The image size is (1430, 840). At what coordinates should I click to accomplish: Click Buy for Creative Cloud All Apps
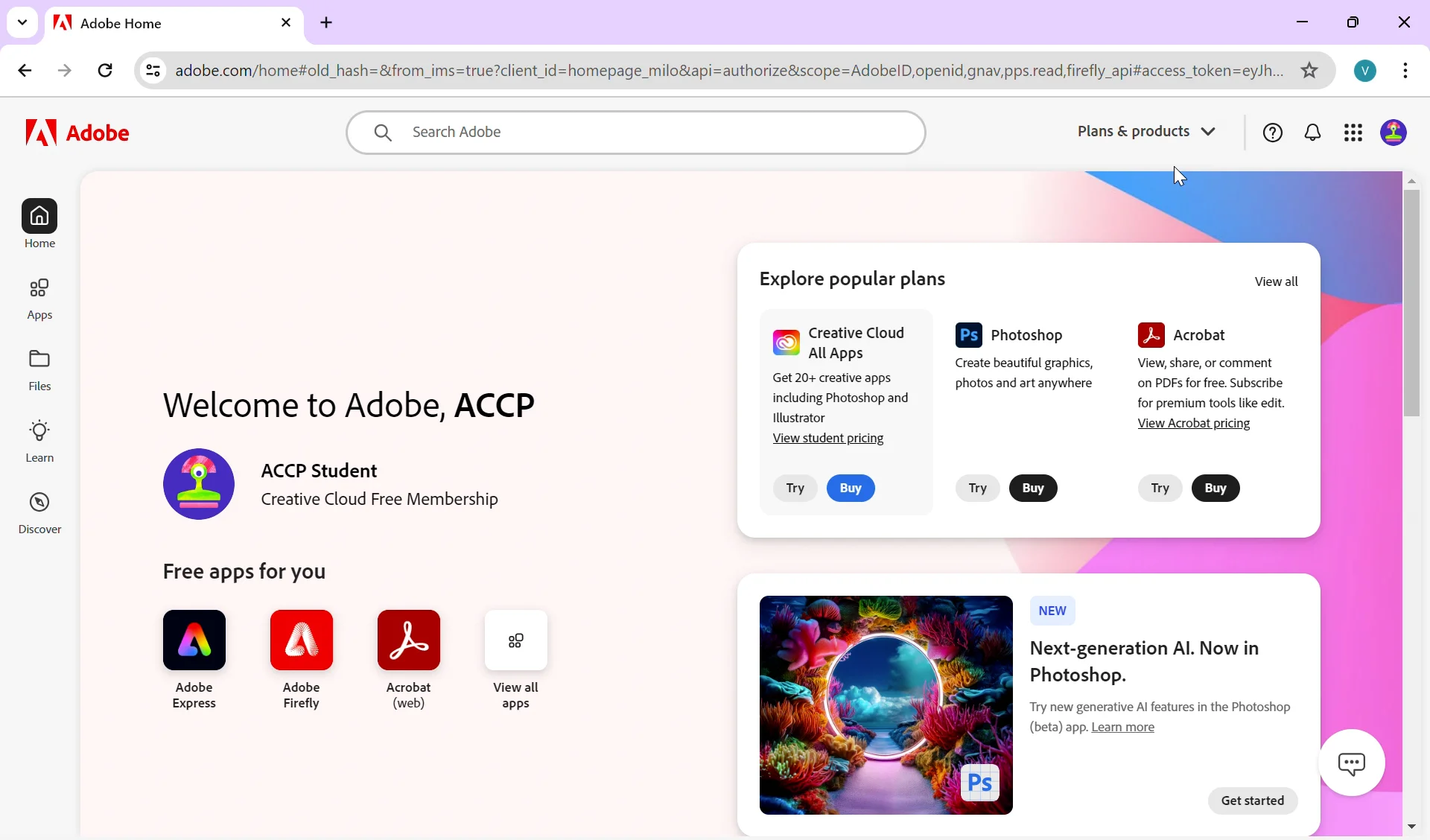[851, 489]
